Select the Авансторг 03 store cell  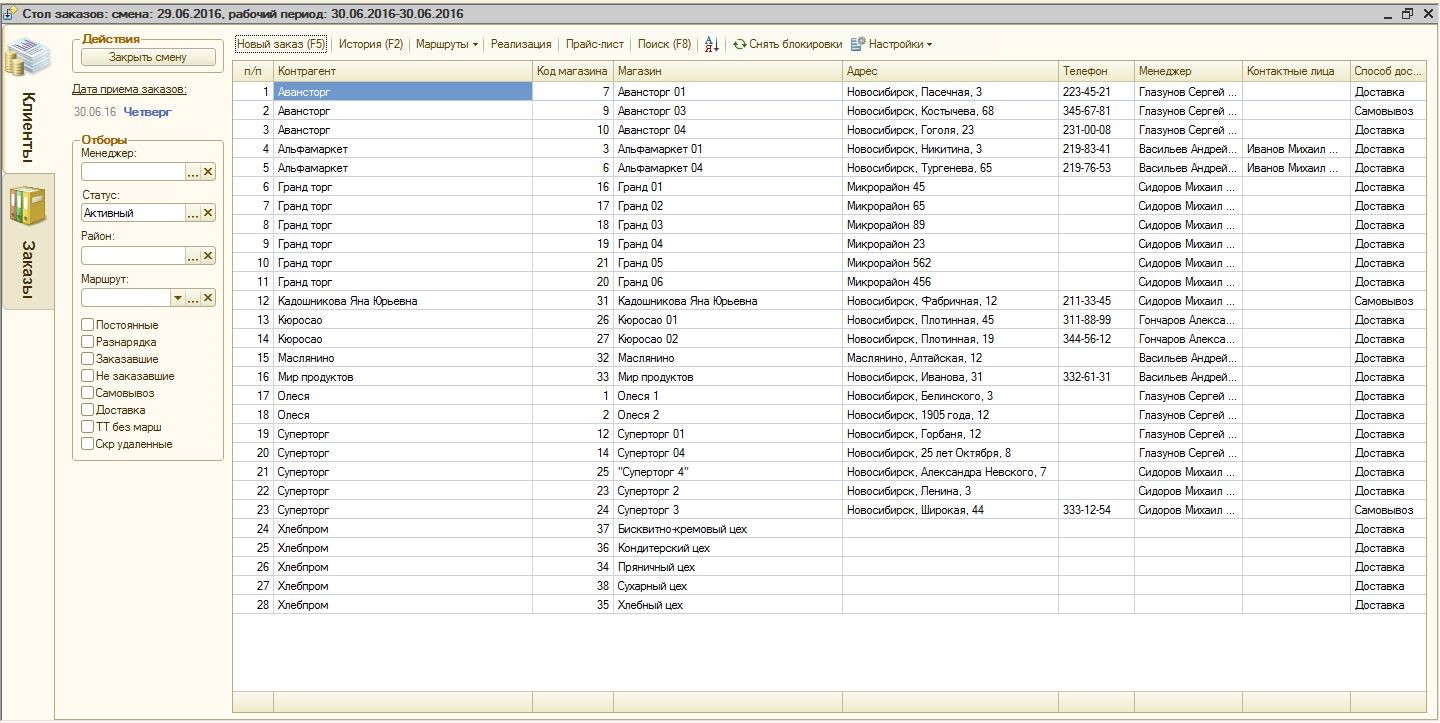(727, 111)
